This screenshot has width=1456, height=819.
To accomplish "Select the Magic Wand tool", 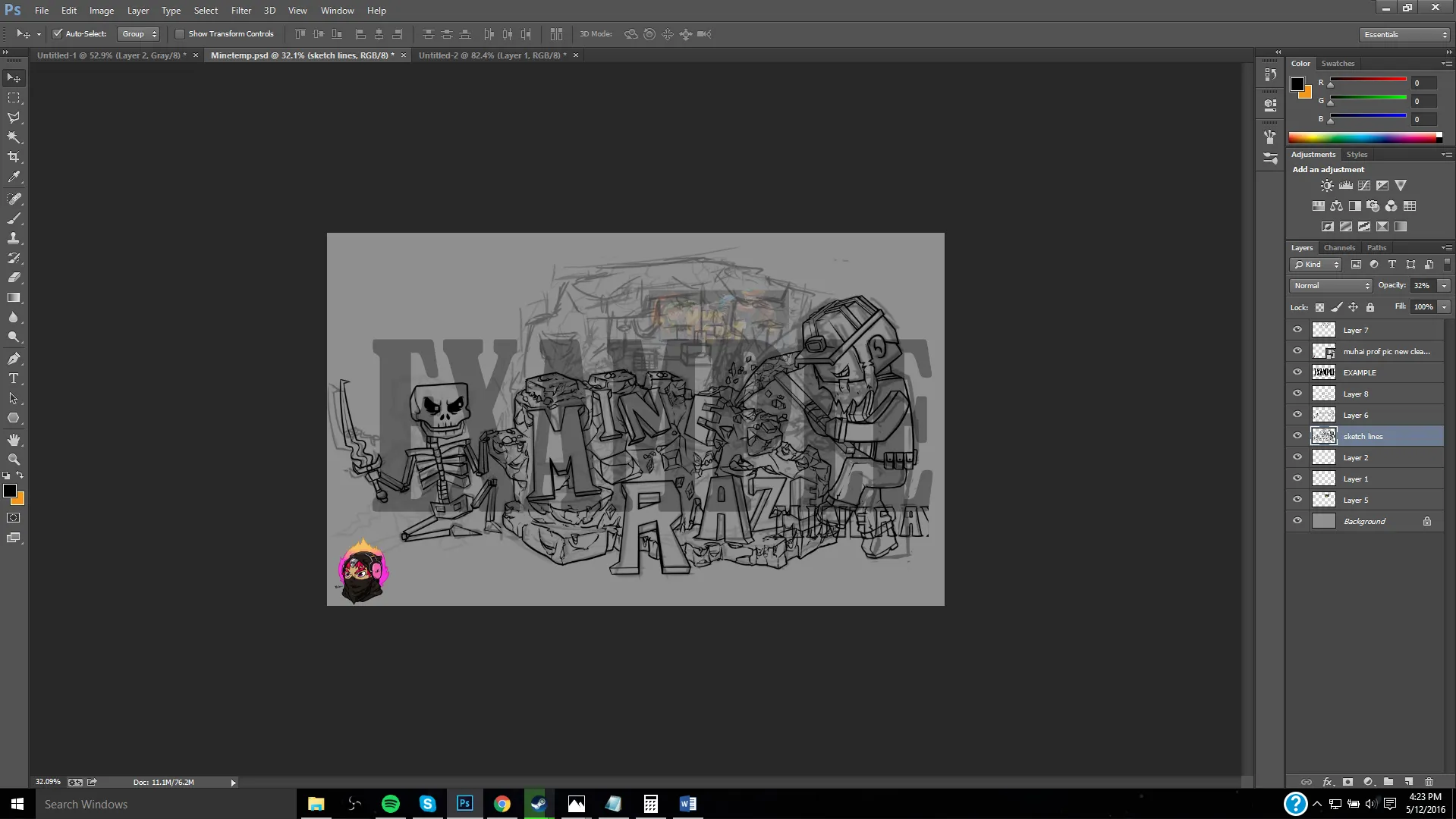I will click(14, 137).
